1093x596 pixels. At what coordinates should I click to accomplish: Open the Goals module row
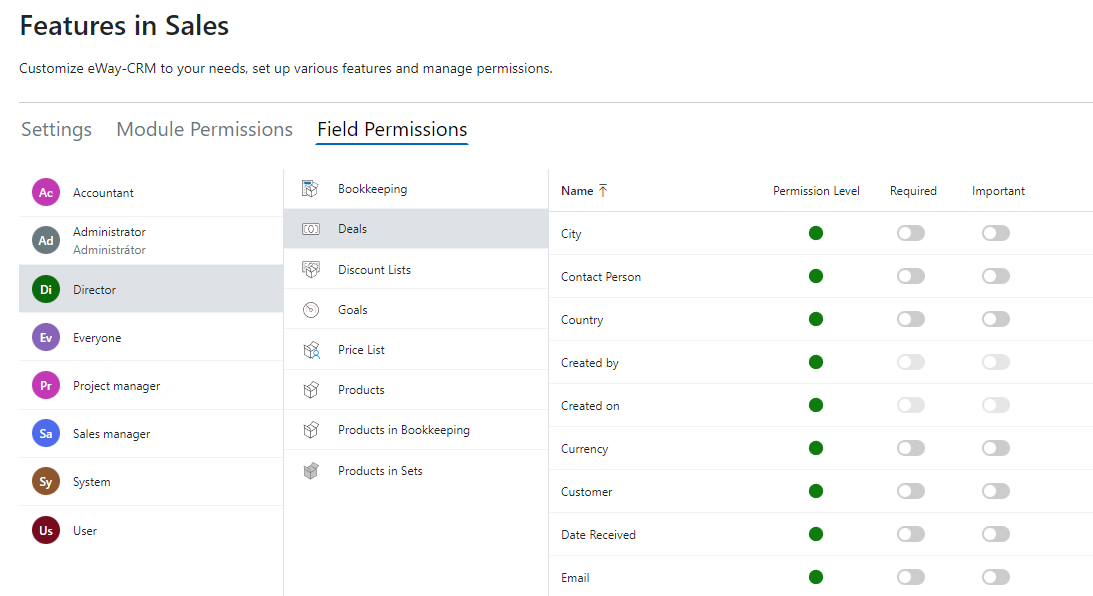(x=416, y=310)
